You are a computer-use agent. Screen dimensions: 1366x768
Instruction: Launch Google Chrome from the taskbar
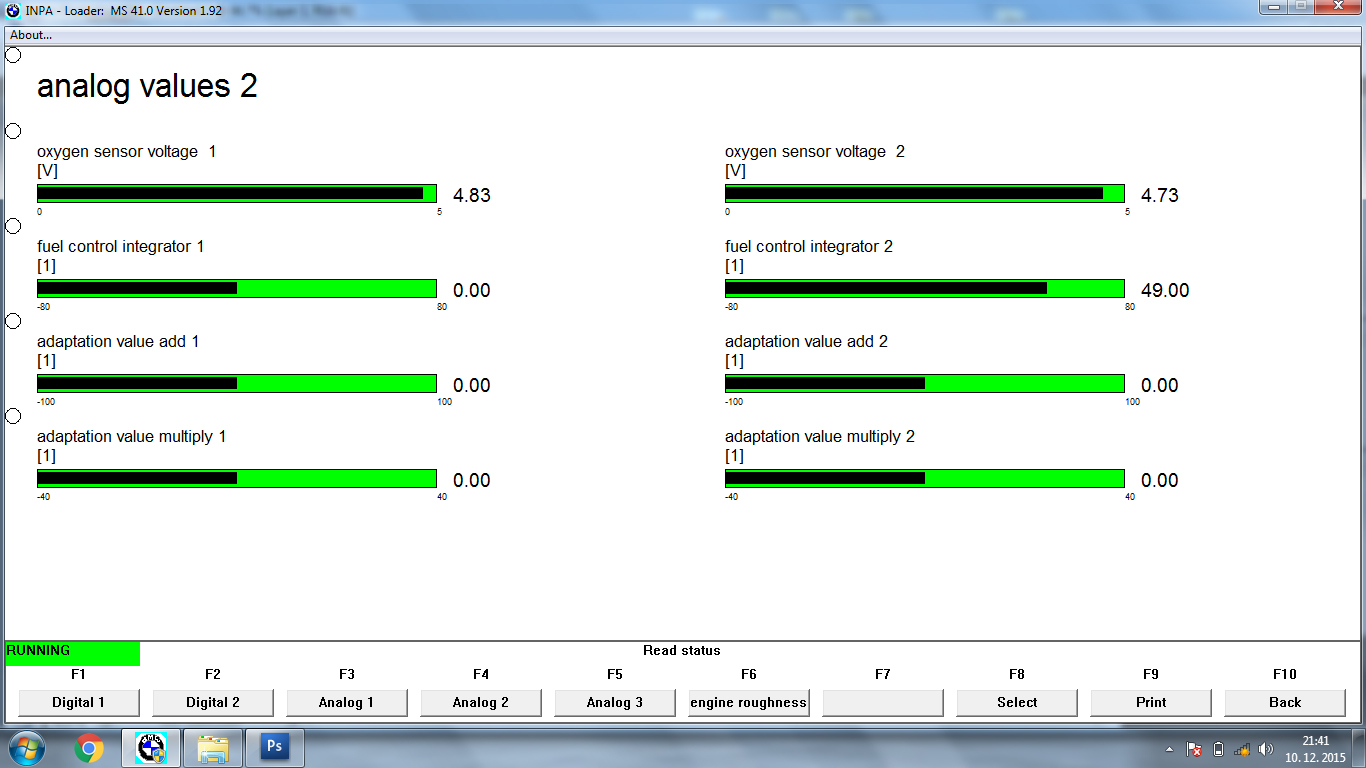tap(89, 748)
